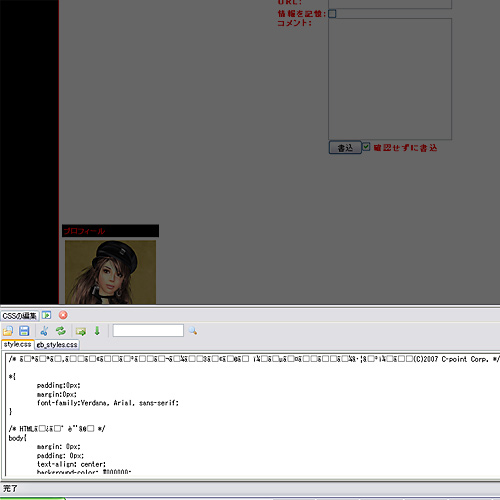The image size is (500, 500).
Task: Click inside the コメント text area
Action: [x=390, y=79]
